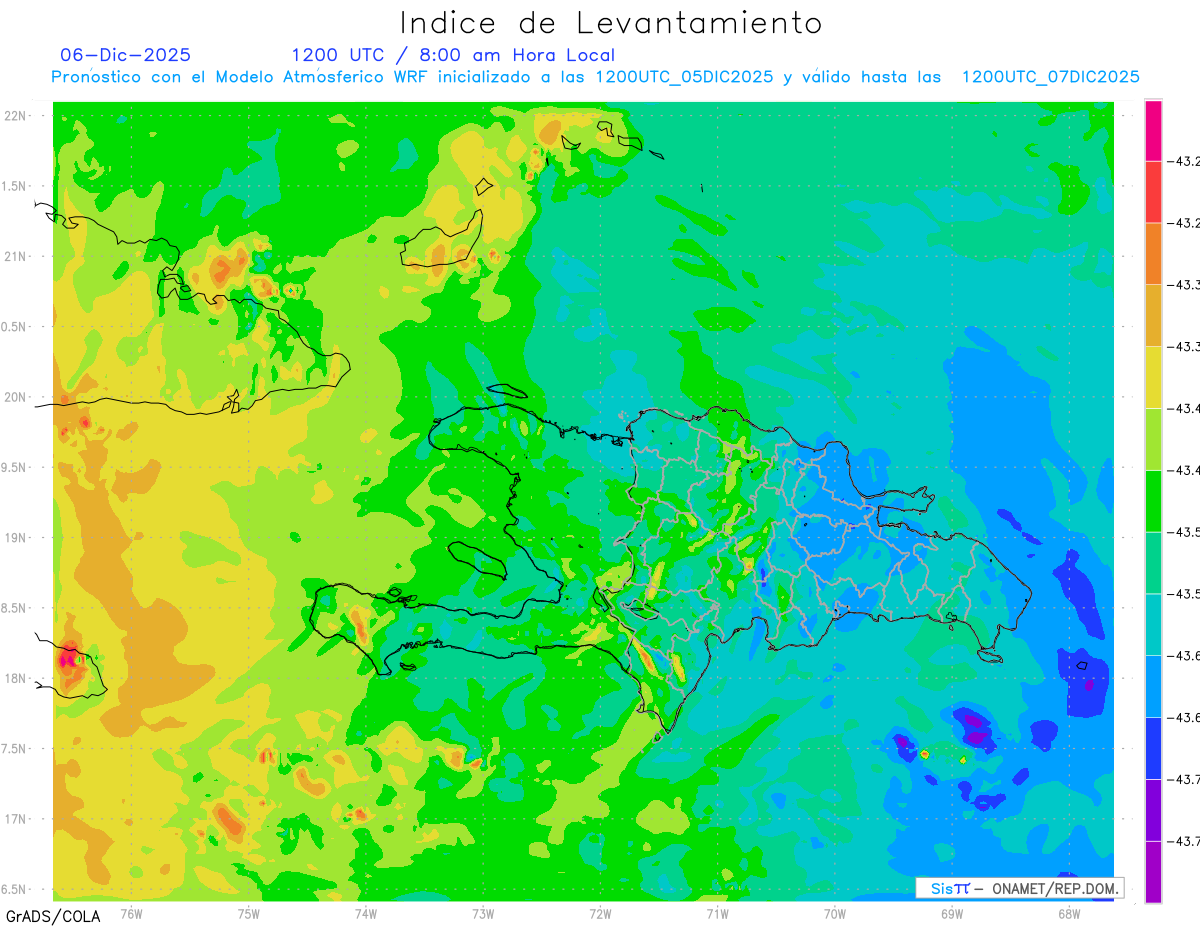Click the '18N' latitude label
Image resolution: width=1200 pixels, height=927 pixels.
[x=15, y=678]
